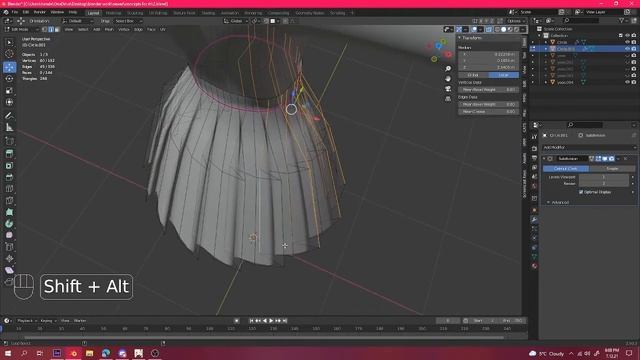Open the File menu

point(15,12)
